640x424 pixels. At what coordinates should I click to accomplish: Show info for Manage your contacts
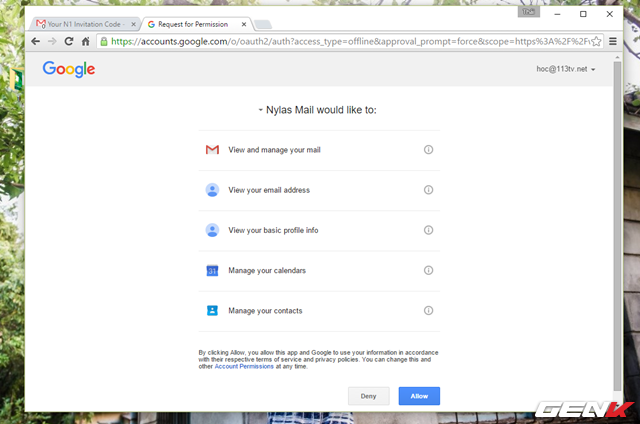coord(428,311)
